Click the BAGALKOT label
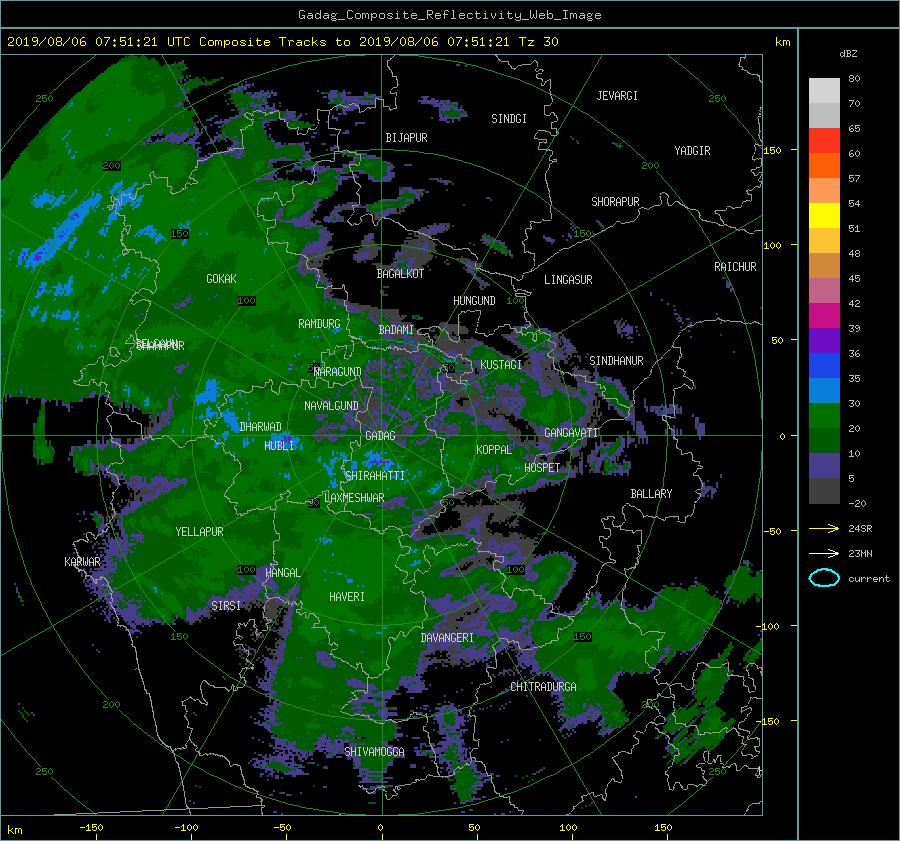The height and width of the screenshot is (841, 900). [x=400, y=274]
